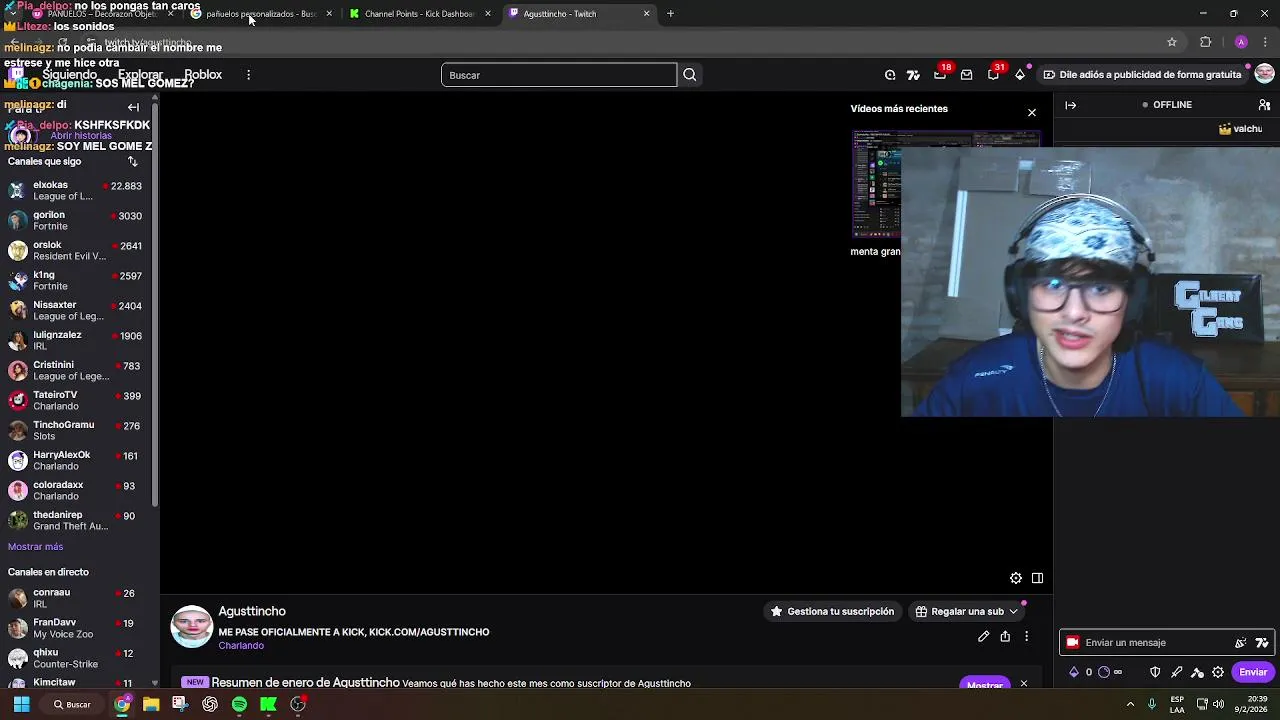Screen dimensions: 1280x720
Task: Dismiss the Resumen de enero banner
Action: pos(1023,684)
